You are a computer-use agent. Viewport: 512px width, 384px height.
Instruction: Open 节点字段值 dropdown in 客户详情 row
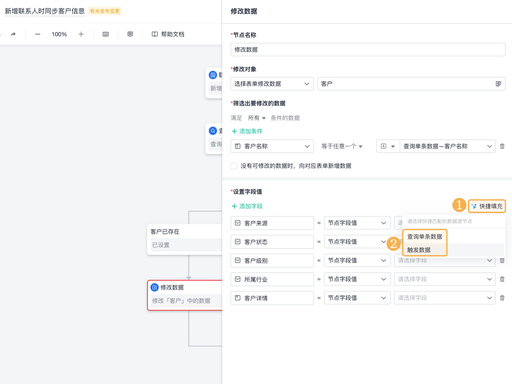tap(357, 298)
